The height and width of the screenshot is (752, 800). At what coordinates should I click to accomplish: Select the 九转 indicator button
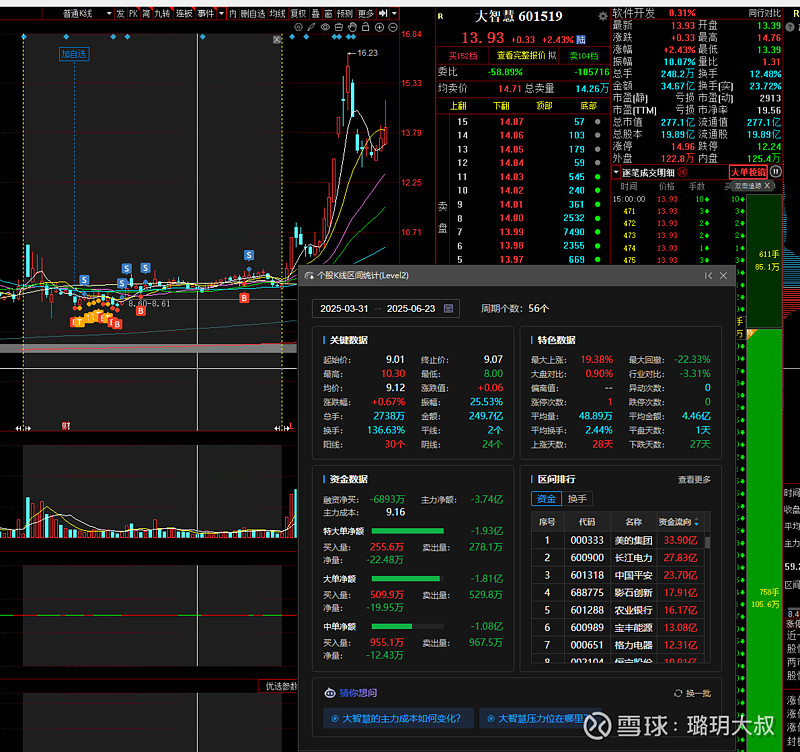(x=162, y=14)
